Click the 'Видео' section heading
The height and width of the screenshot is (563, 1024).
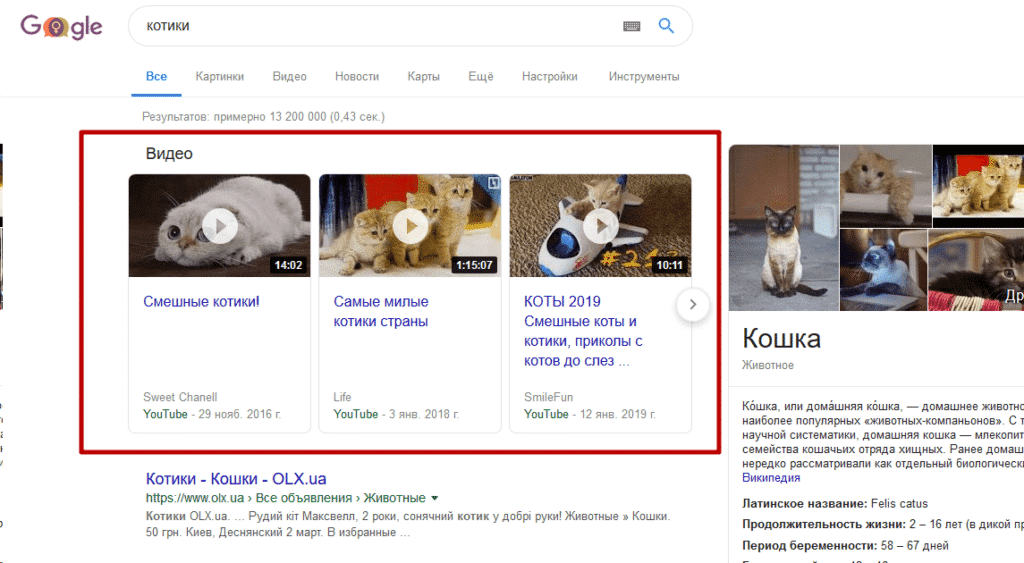coord(169,153)
